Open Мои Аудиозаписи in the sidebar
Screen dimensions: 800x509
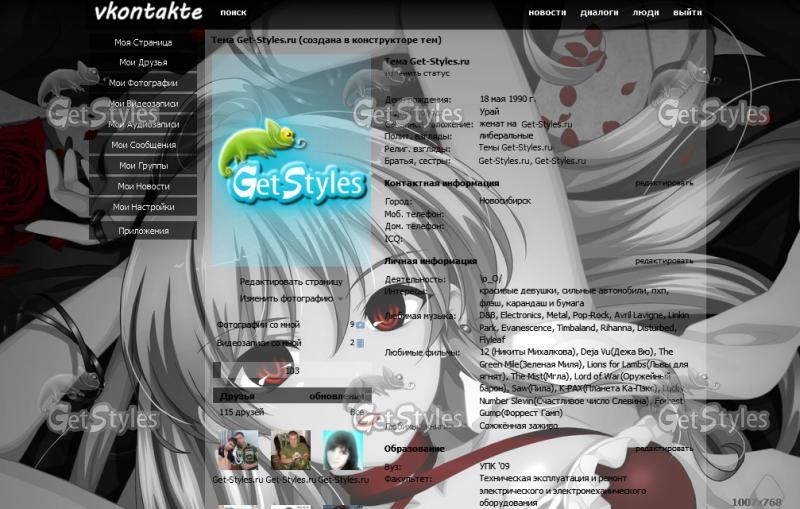pos(143,124)
